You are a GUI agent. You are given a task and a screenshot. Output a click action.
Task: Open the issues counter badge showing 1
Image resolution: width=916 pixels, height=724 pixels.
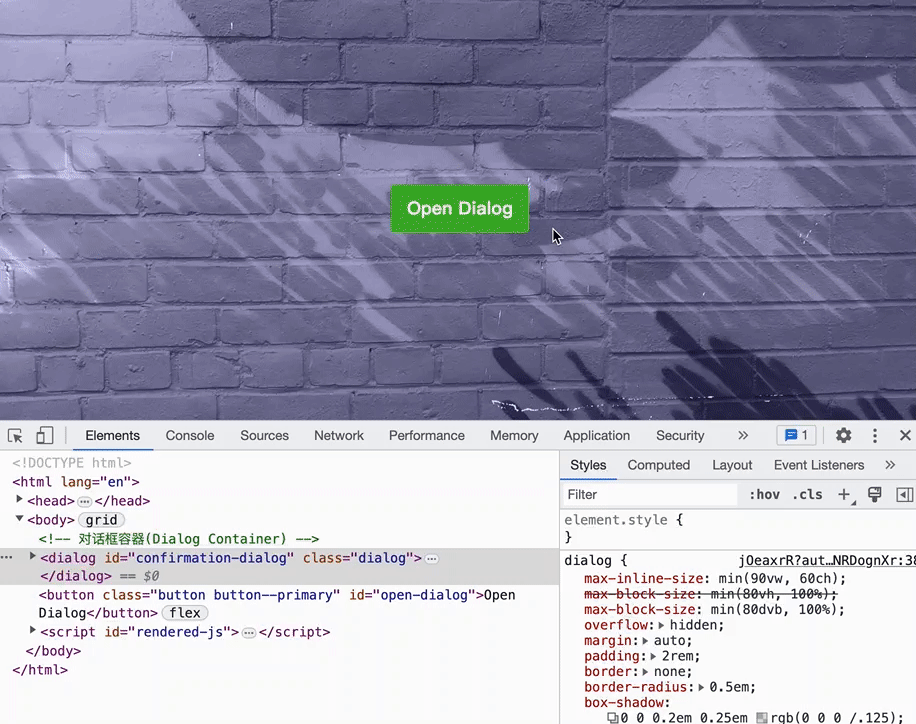(796, 435)
